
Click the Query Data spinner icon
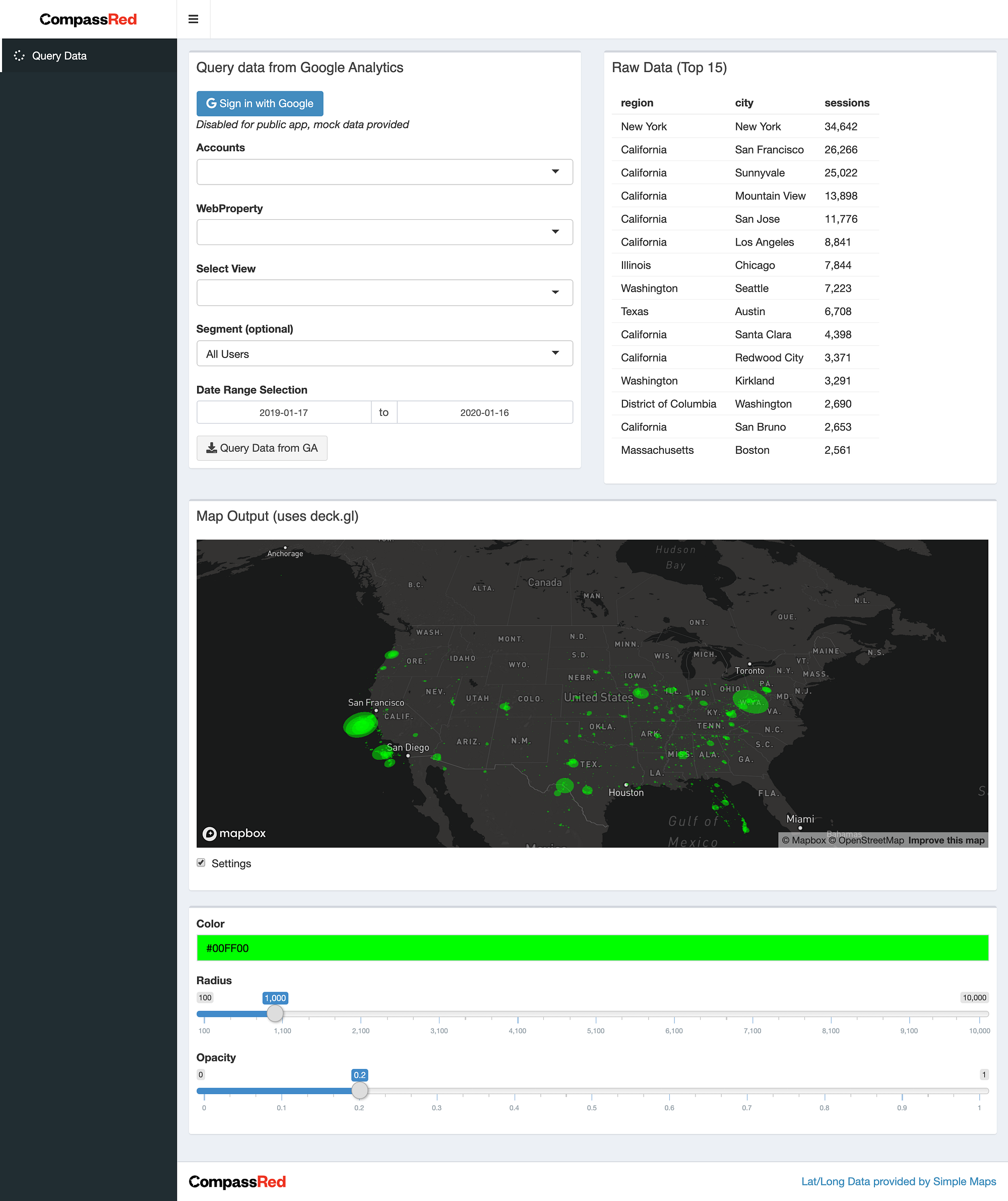19,55
